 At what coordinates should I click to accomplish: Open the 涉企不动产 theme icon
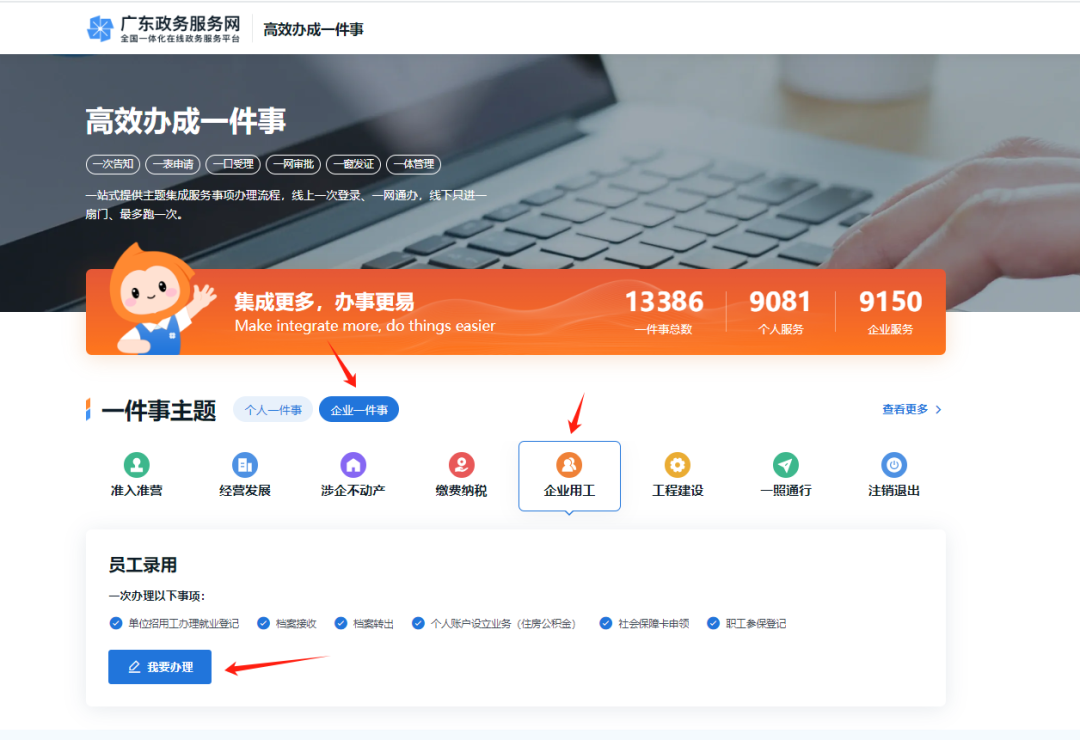pos(352,465)
